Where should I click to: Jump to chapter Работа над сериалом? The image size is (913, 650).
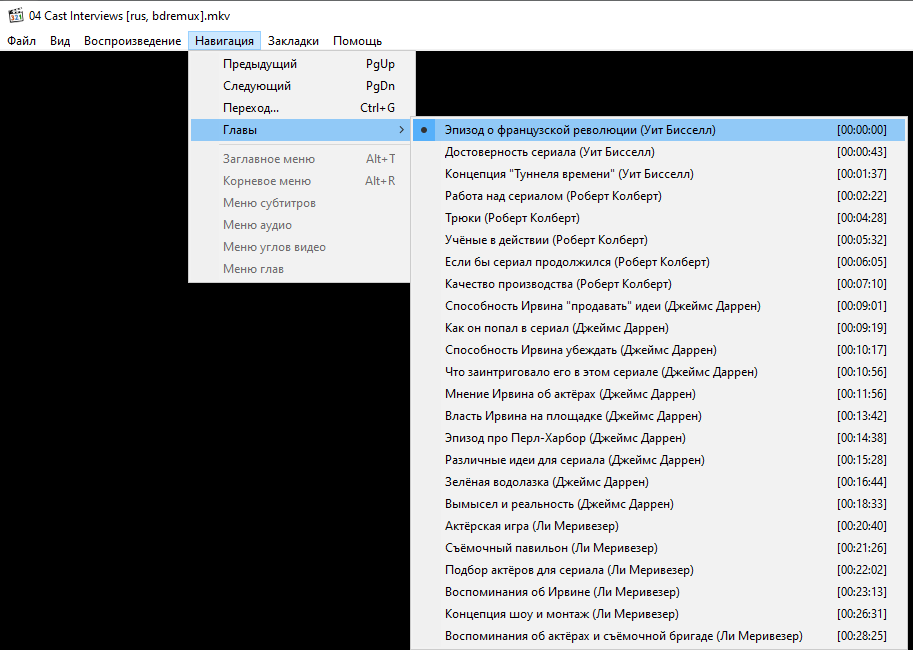pyautogui.click(x=659, y=196)
